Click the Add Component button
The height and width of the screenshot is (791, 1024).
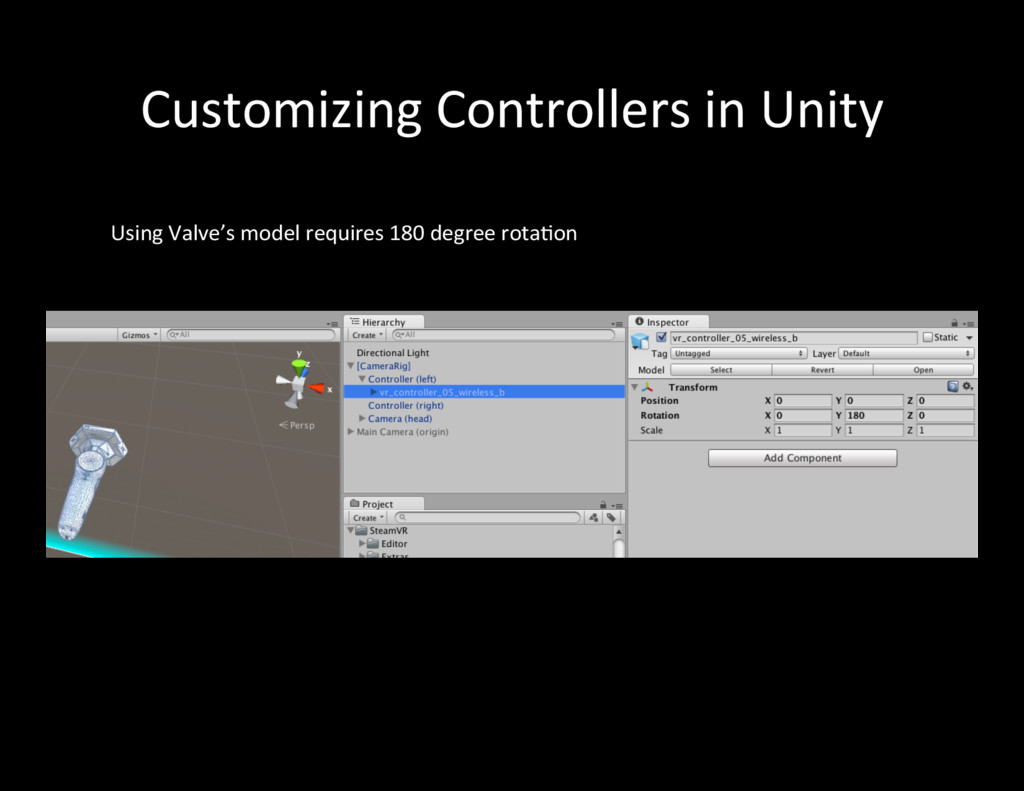(x=803, y=458)
